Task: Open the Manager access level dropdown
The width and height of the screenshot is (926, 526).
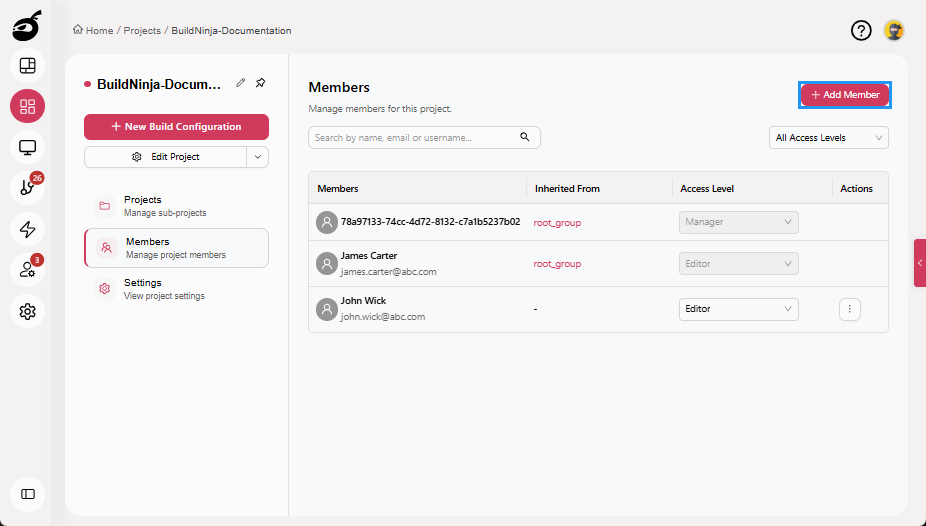Action: point(739,222)
